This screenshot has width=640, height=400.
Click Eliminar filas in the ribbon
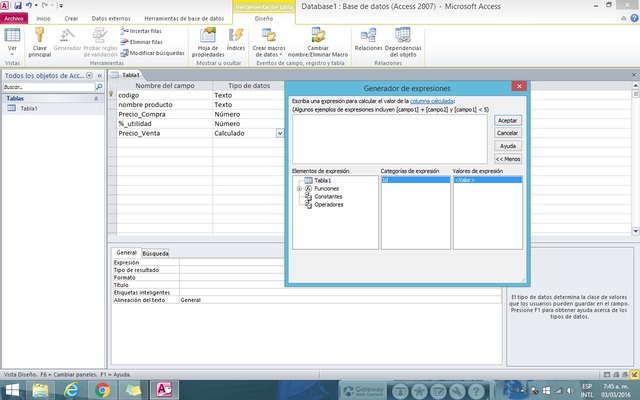(x=141, y=42)
